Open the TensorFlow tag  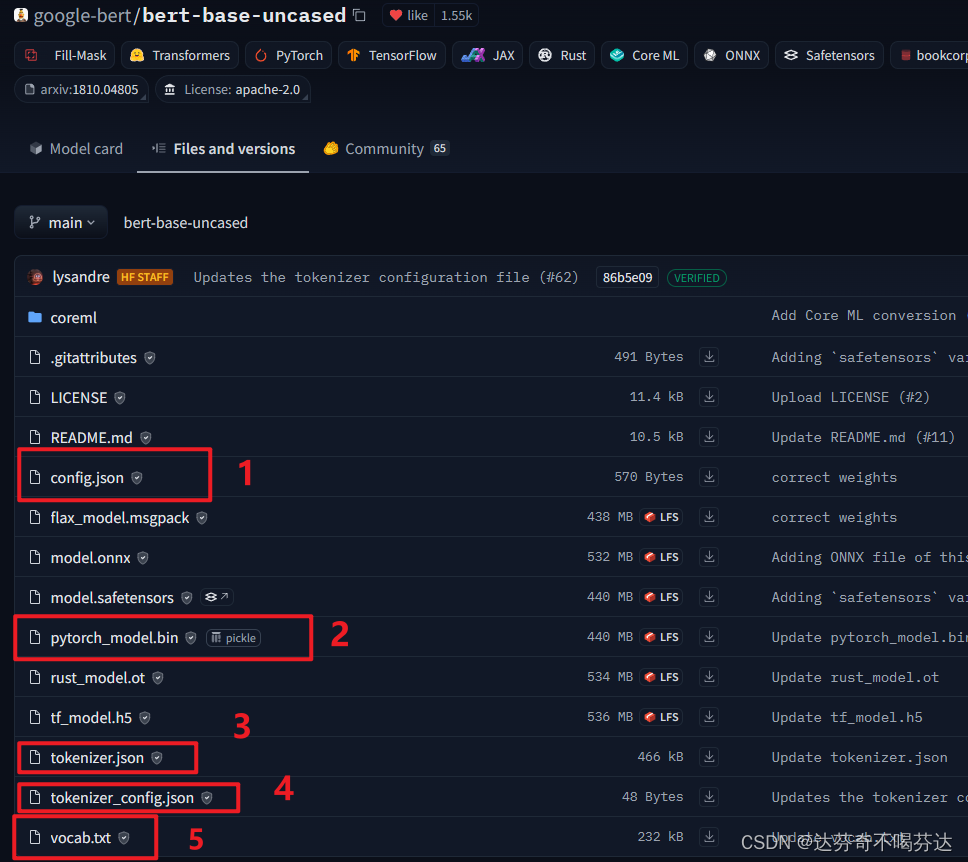[391, 56]
